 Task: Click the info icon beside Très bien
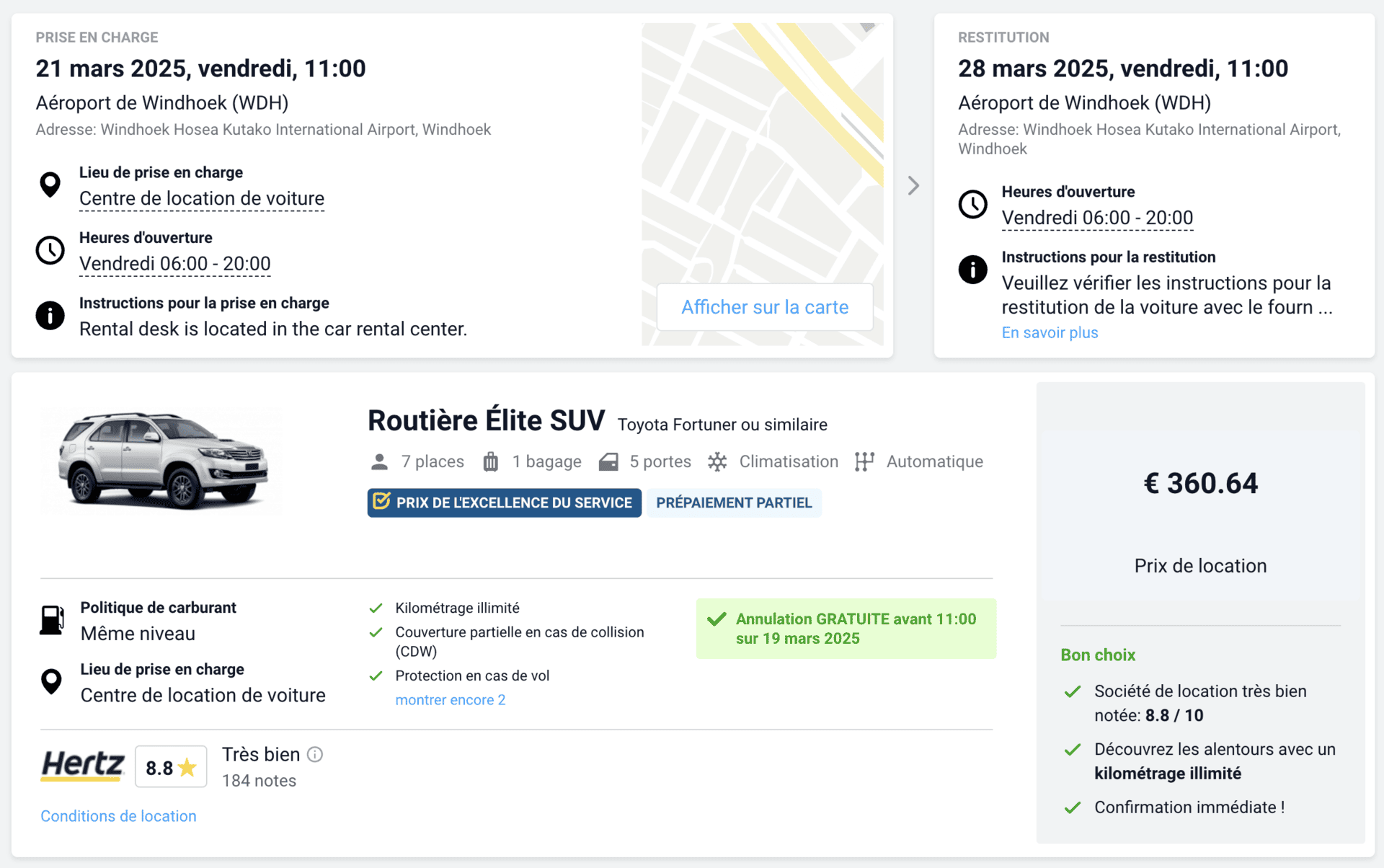(315, 754)
